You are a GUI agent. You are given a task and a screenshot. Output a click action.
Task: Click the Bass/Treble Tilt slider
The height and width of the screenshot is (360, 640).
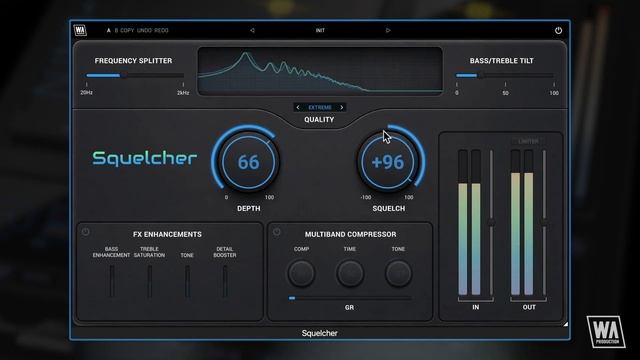504,76
